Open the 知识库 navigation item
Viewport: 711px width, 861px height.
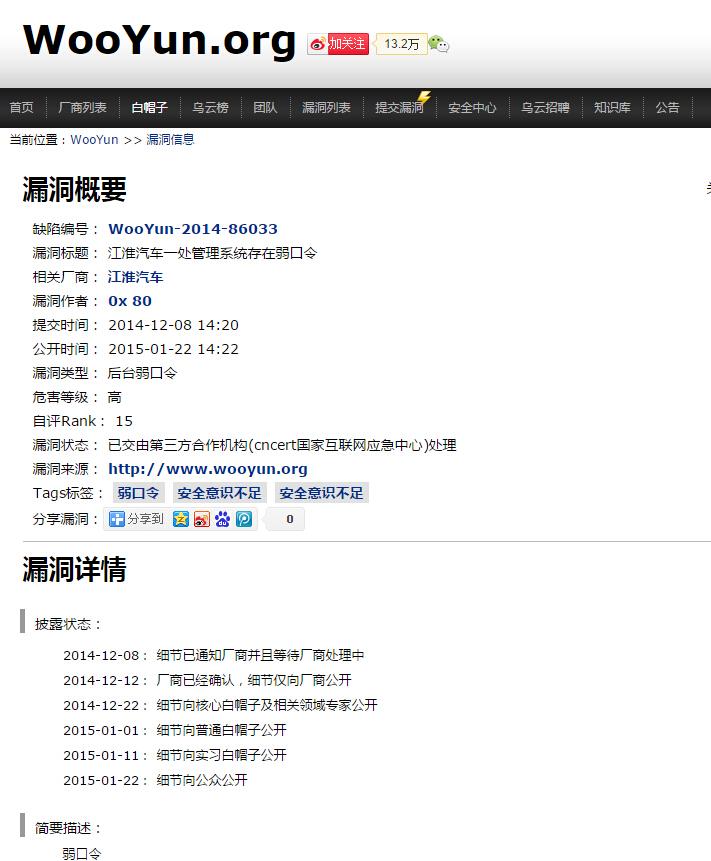click(x=611, y=108)
